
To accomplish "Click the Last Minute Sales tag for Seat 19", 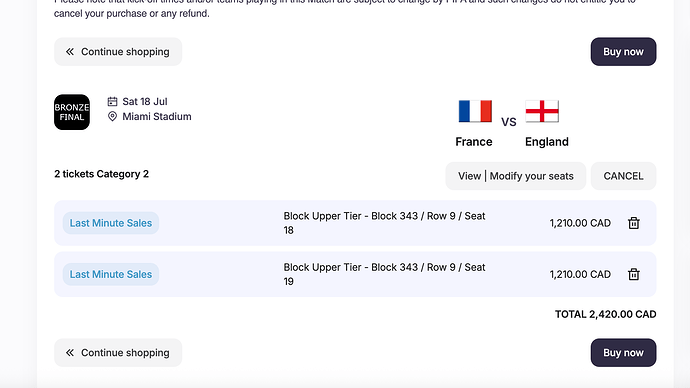I will (x=111, y=274).
